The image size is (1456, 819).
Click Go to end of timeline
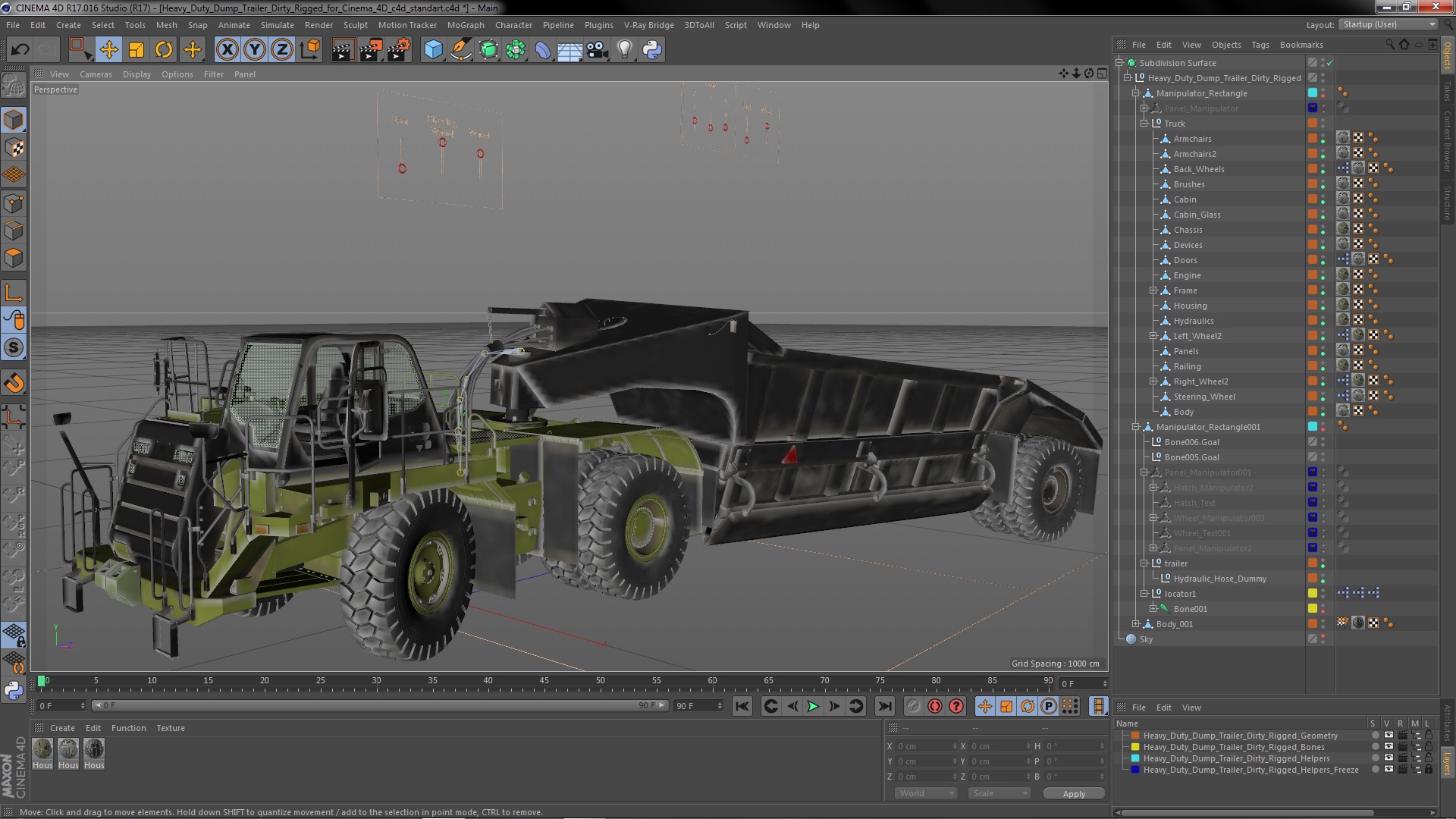click(x=884, y=706)
